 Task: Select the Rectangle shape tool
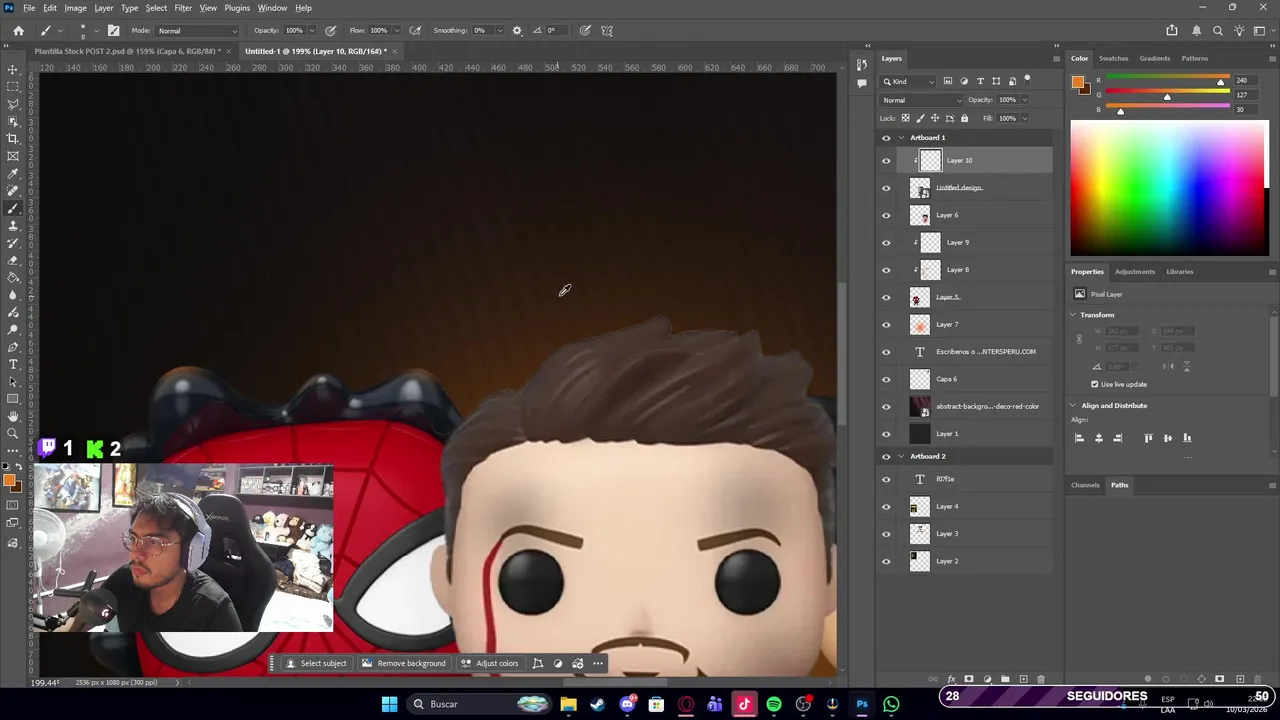point(13,399)
